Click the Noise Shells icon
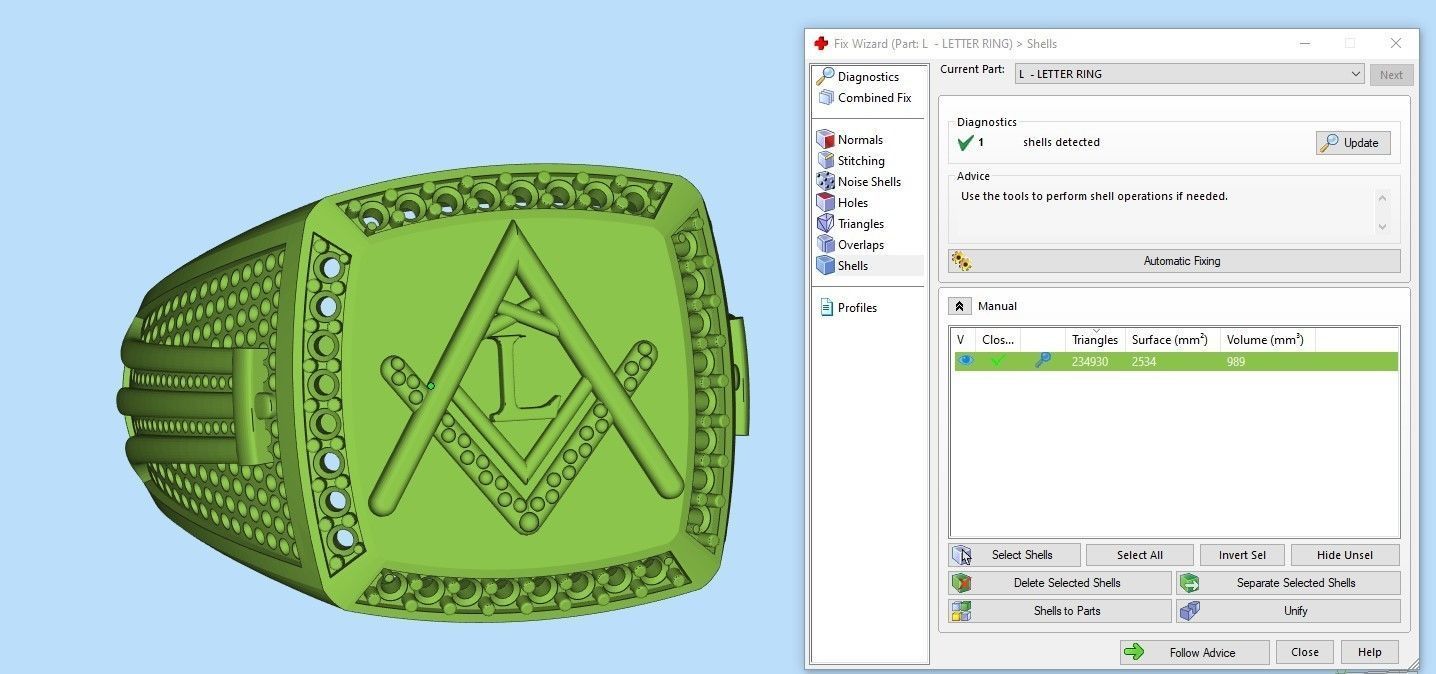Viewport: 1436px width, 674px height. pos(825,182)
